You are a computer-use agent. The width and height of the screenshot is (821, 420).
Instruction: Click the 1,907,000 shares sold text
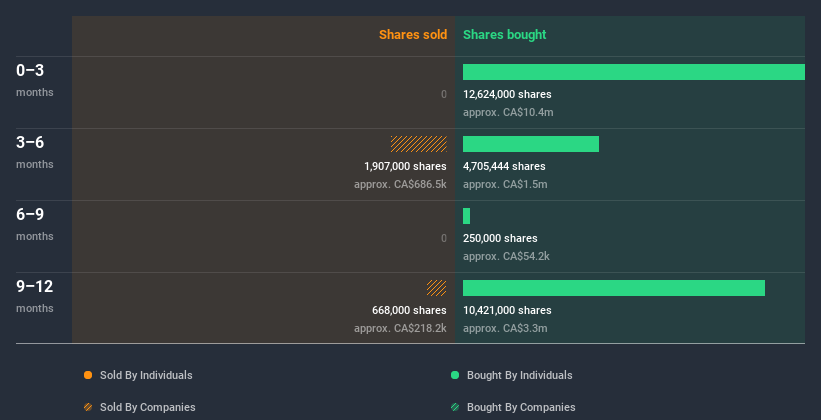tap(405, 166)
